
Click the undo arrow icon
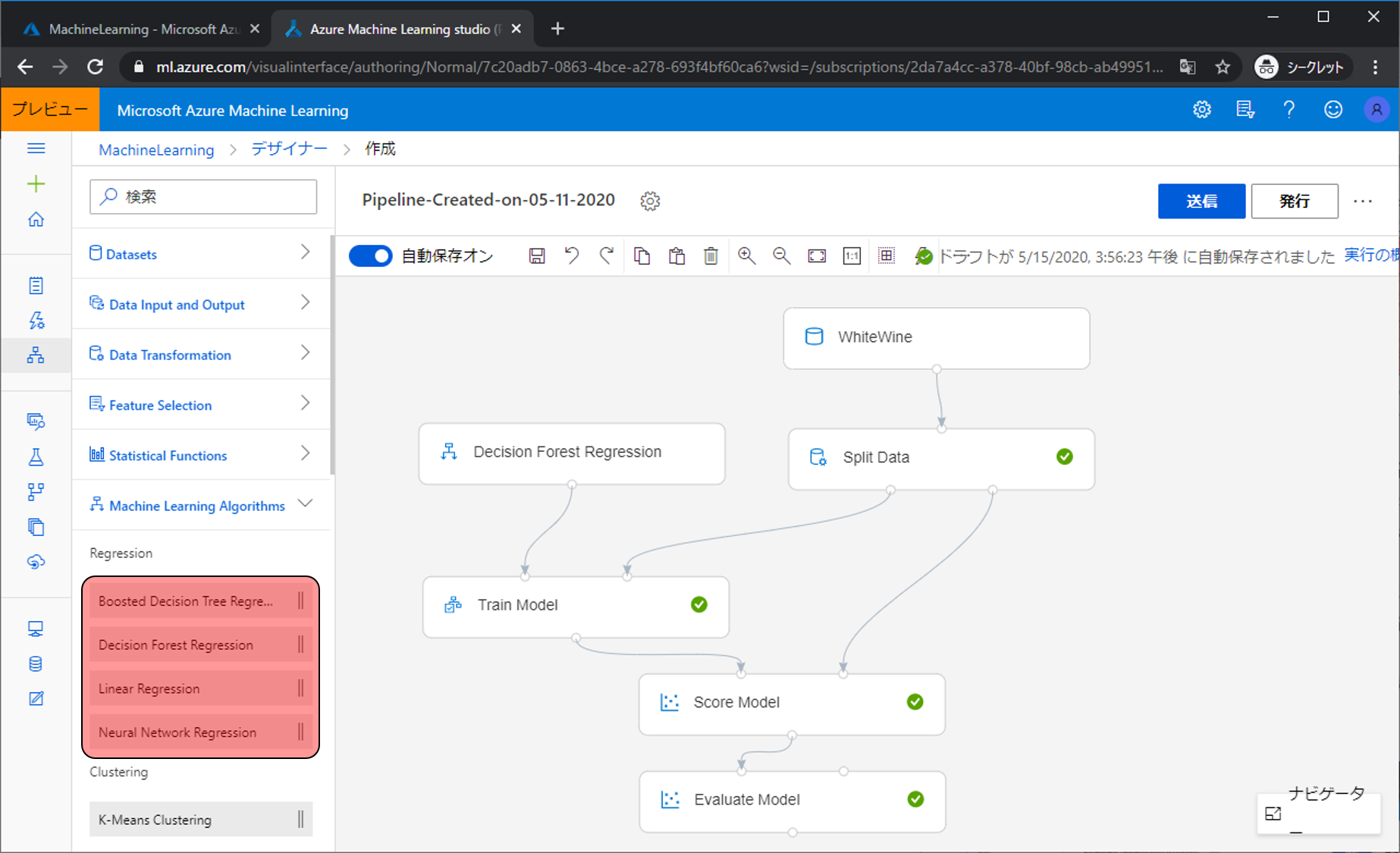coord(572,256)
